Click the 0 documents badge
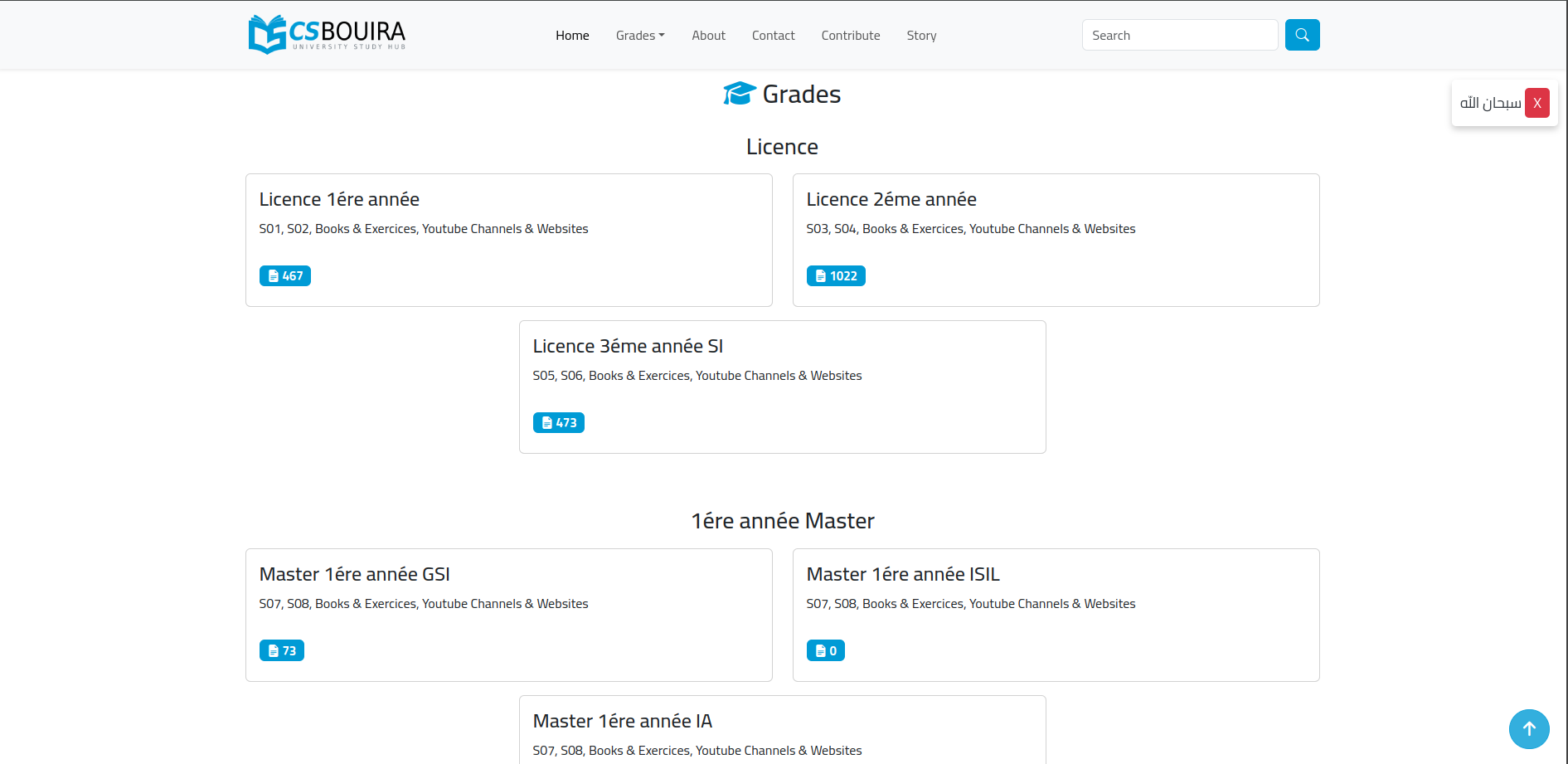 (x=825, y=651)
